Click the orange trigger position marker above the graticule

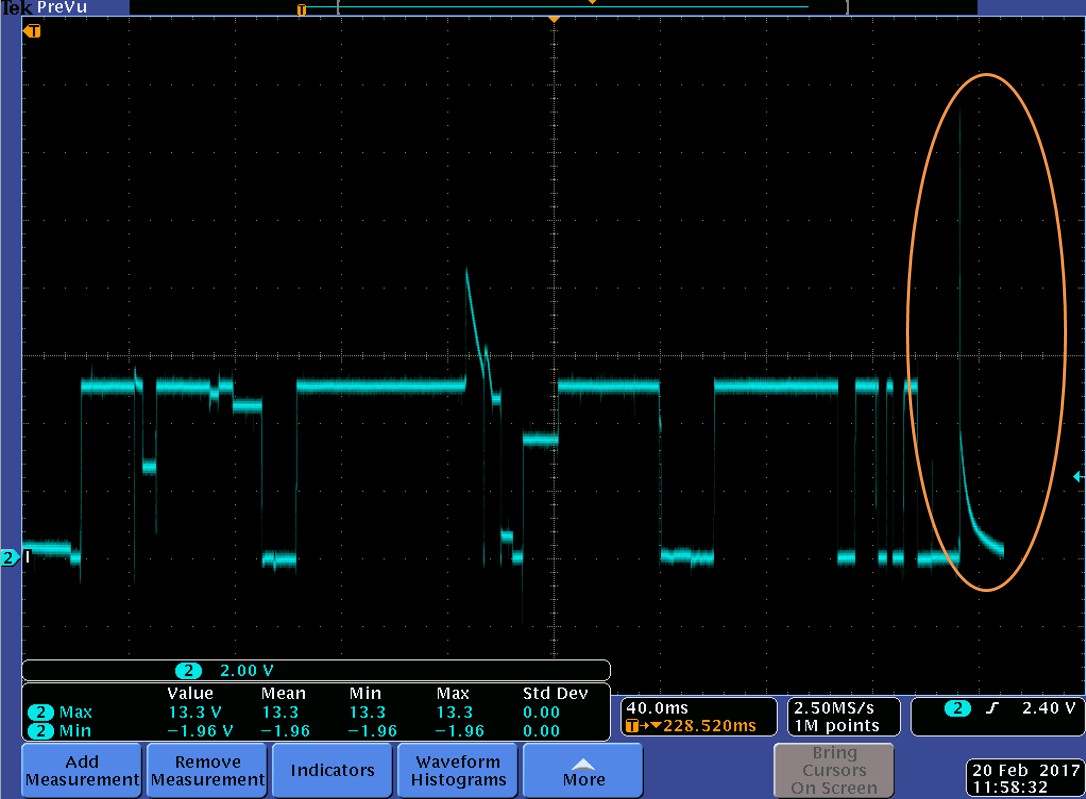pyautogui.click(x=554, y=20)
